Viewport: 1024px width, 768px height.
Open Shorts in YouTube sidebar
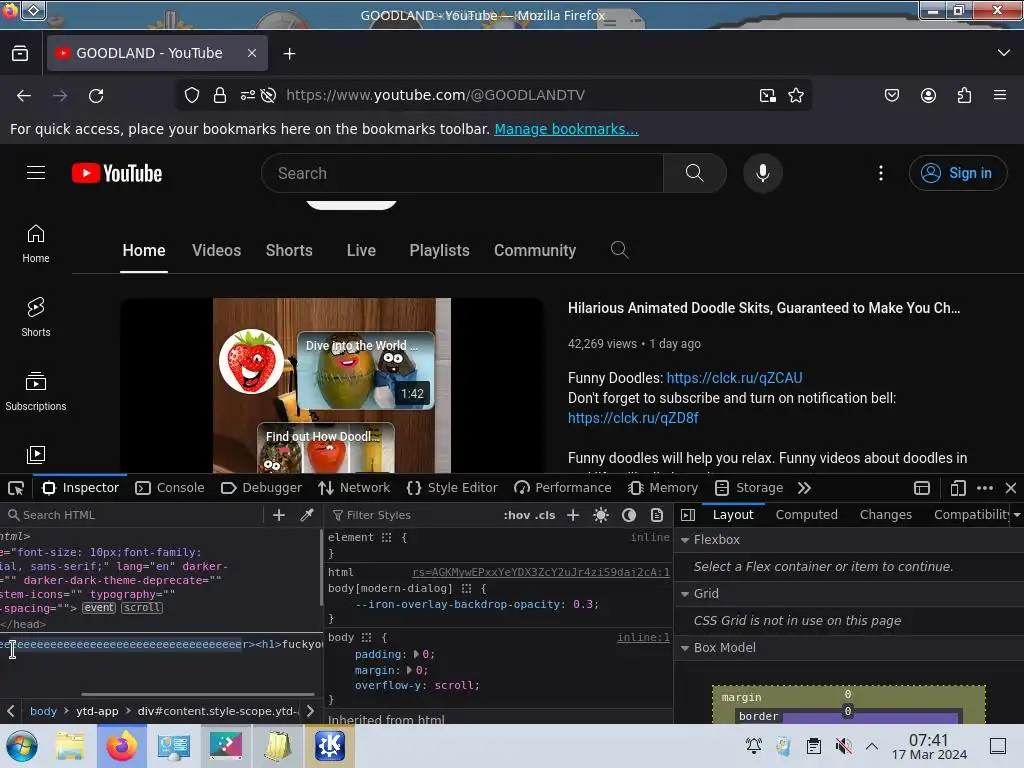tap(36, 317)
